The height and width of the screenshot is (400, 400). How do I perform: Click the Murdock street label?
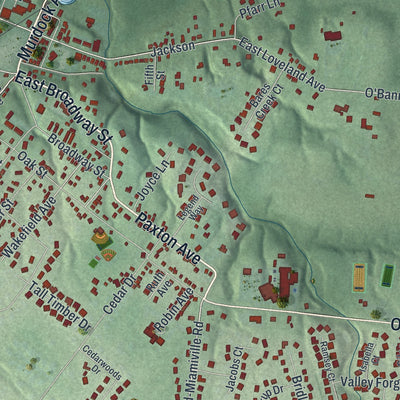tap(39, 31)
